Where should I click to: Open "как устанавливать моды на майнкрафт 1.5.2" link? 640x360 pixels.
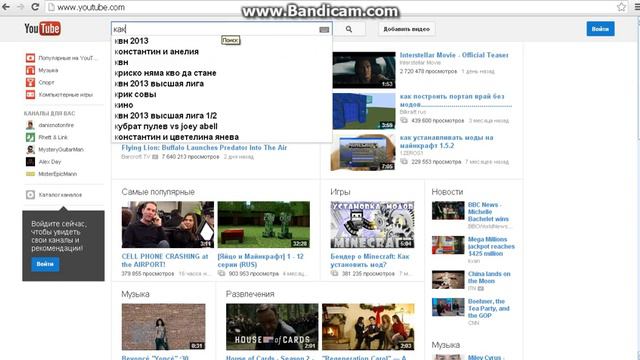(x=447, y=141)
